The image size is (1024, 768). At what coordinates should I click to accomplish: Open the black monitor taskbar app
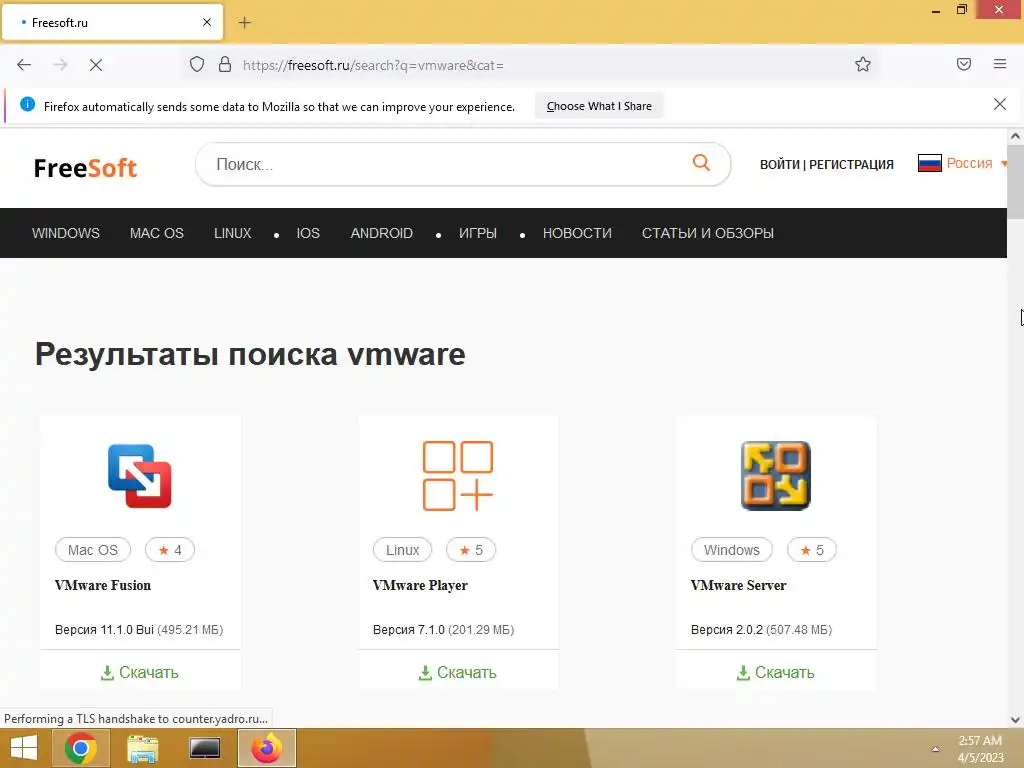[204, 748]
